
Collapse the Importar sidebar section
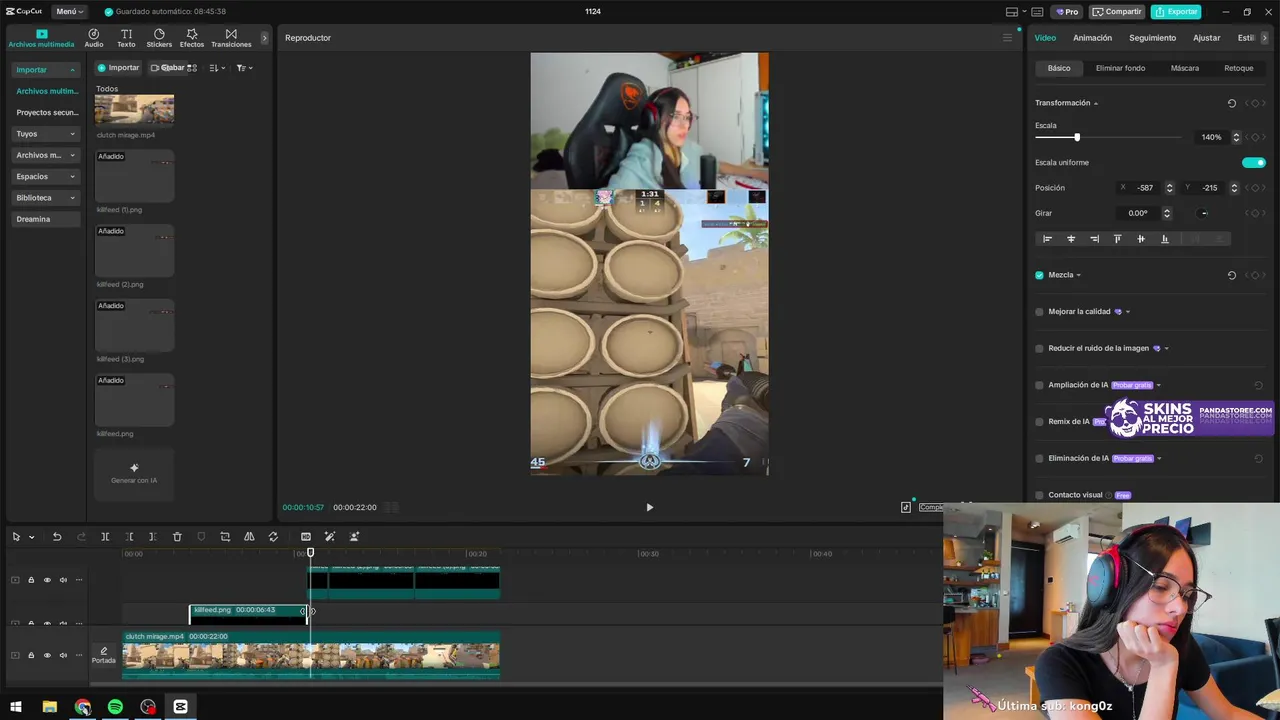click(x=72, y=70)
